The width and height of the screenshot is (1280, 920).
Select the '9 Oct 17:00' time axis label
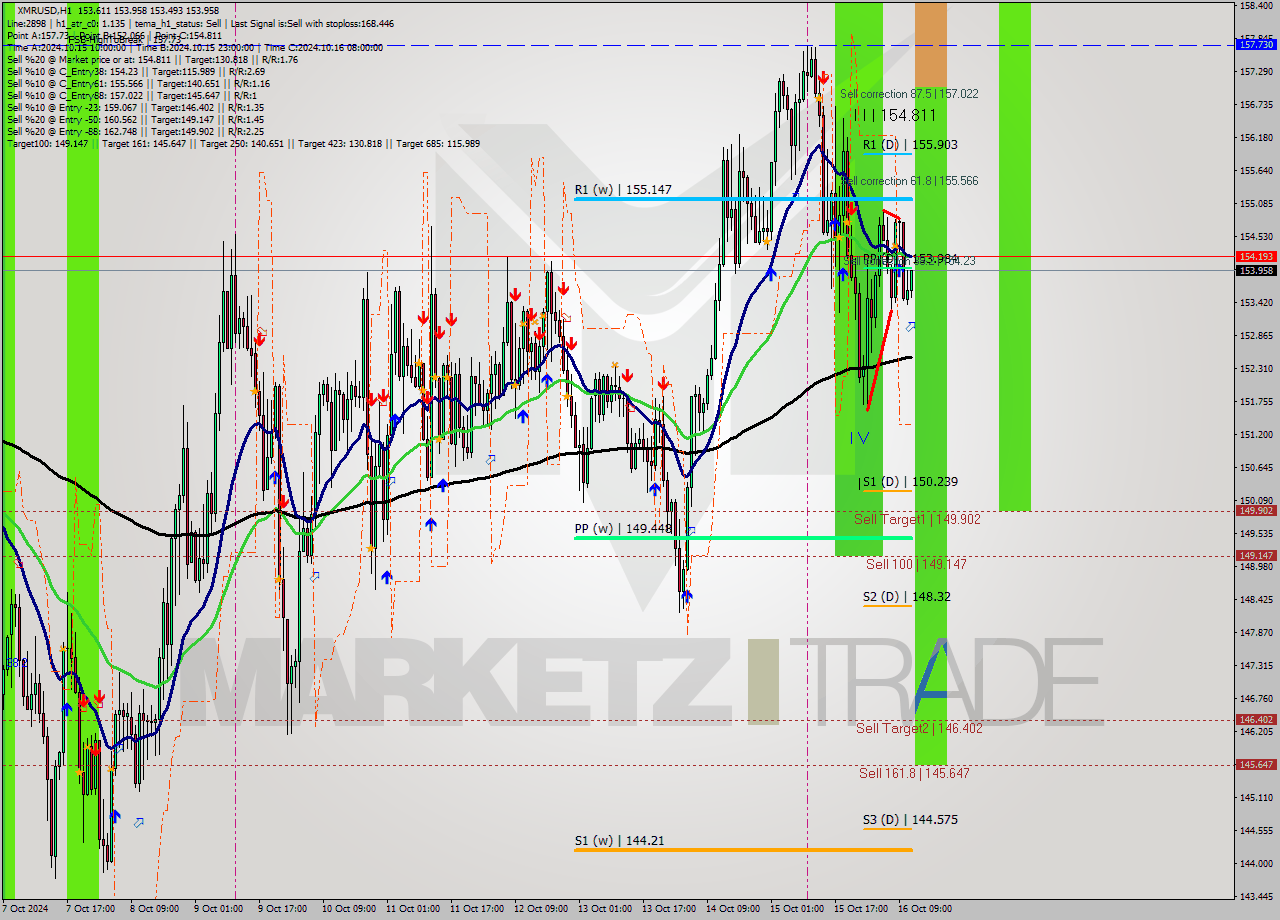coord(282,910)
